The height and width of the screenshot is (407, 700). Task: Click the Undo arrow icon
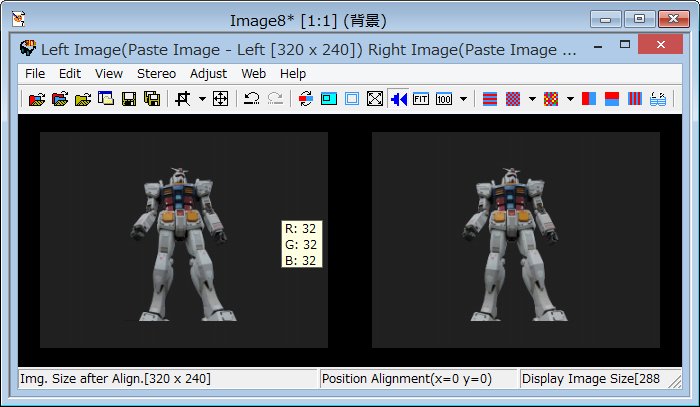pyautogui.click(x=251, y=99)
